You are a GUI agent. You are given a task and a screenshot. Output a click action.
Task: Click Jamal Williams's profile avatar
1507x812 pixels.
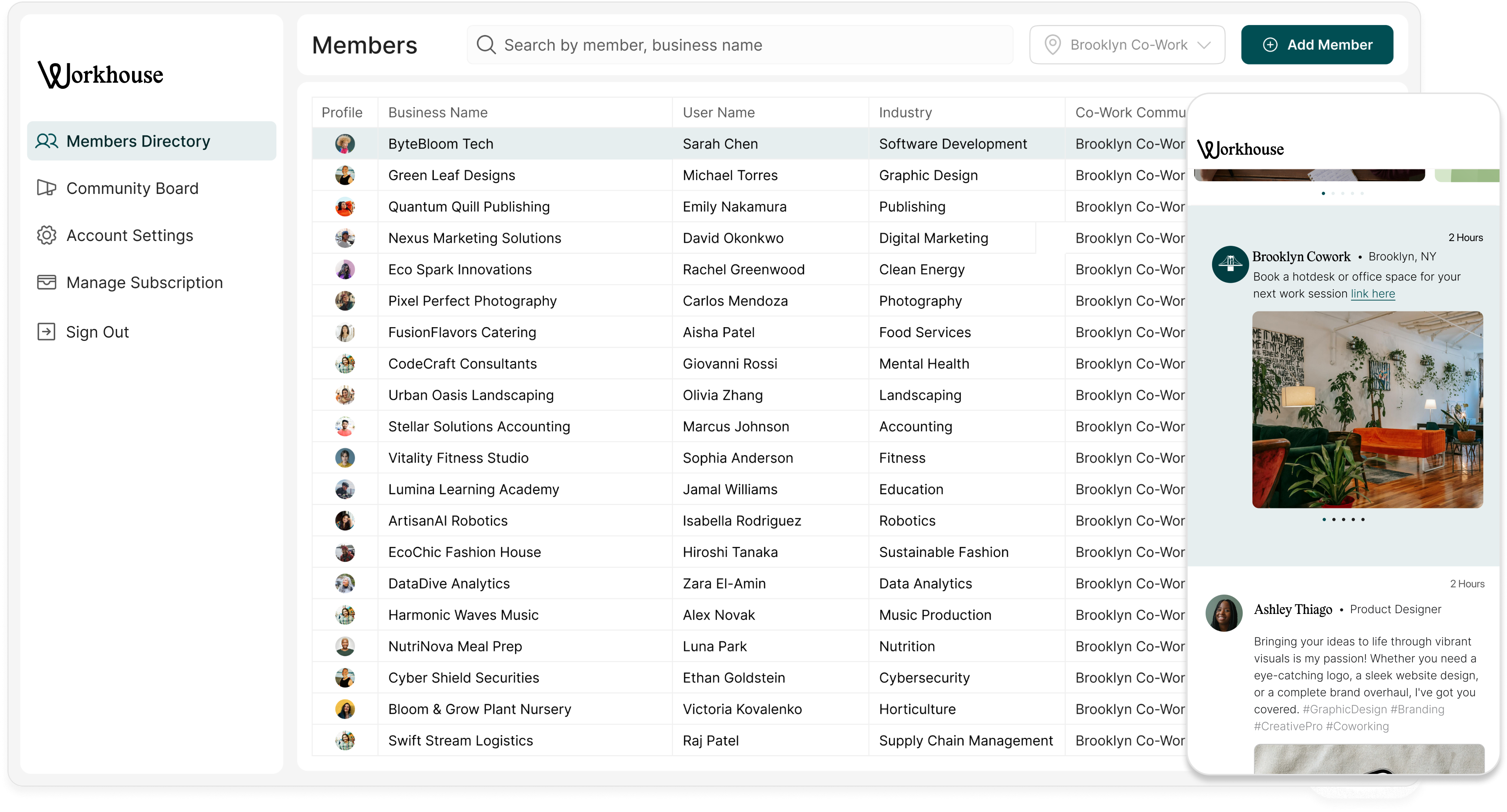point(345,489)
